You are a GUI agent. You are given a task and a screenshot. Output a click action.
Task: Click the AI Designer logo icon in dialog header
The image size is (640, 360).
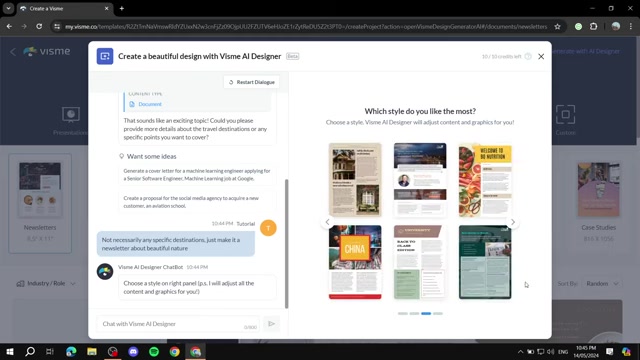(x=105, y=56)
